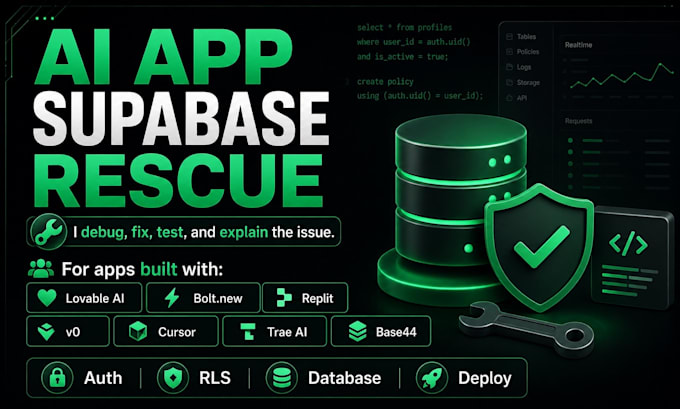Click the Realtime chart heading
The width and height of the screenshot is (680, 409).
click(578, 45)
